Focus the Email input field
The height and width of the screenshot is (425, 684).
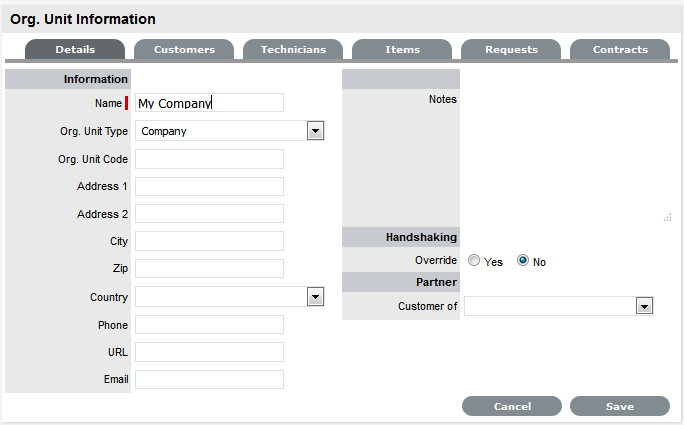click(x=209, y=379)
